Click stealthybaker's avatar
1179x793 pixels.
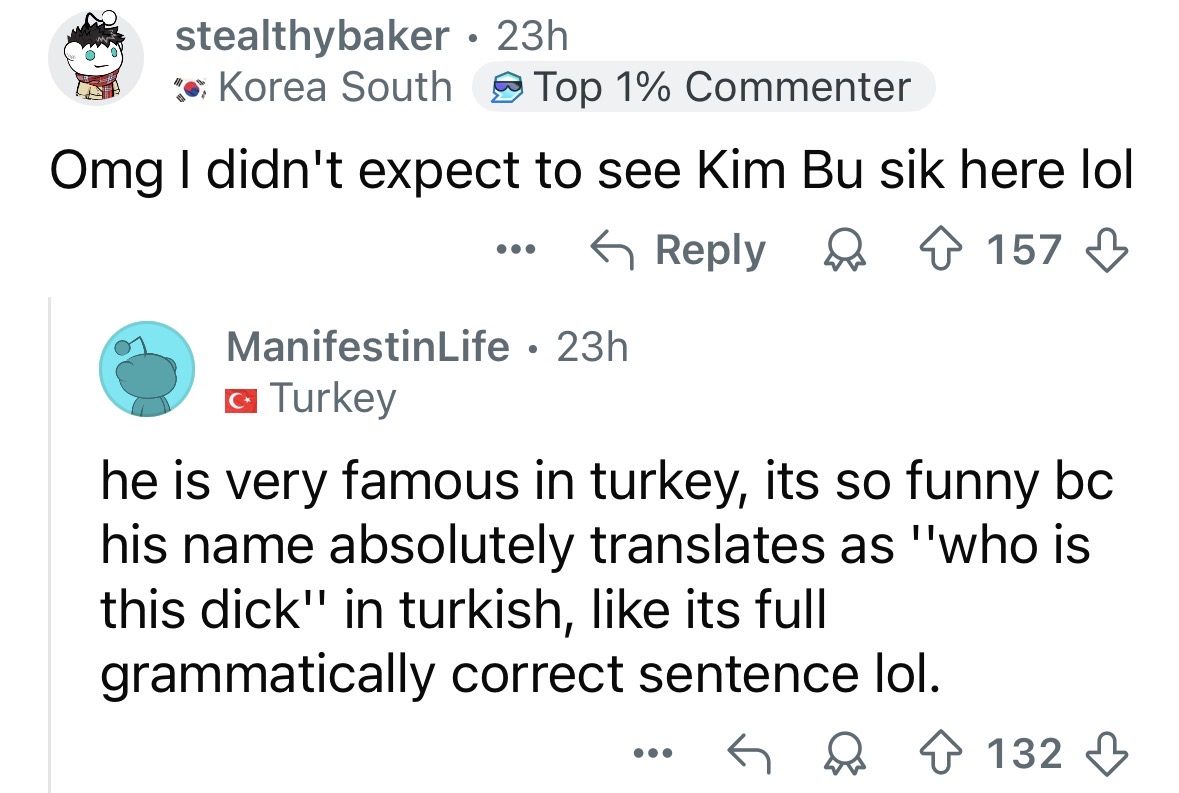[97, 58]
